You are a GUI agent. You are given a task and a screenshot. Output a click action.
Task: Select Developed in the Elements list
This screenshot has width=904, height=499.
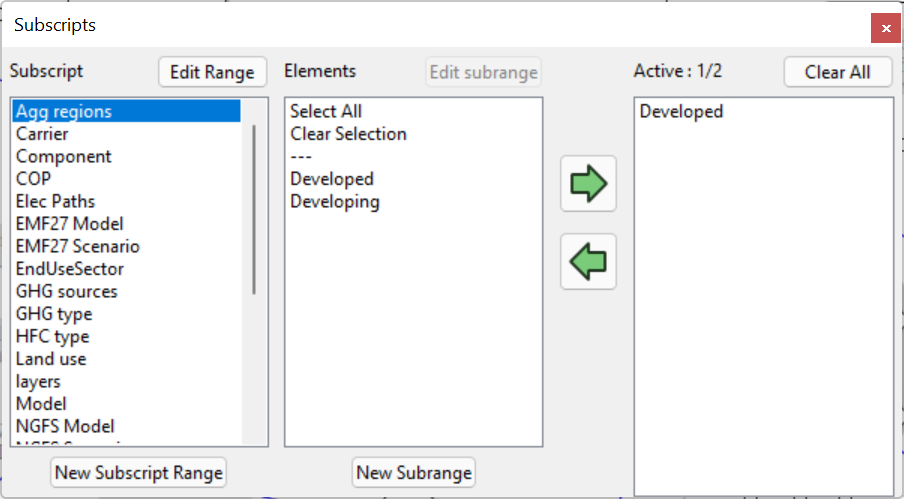[x=332, y=179]
